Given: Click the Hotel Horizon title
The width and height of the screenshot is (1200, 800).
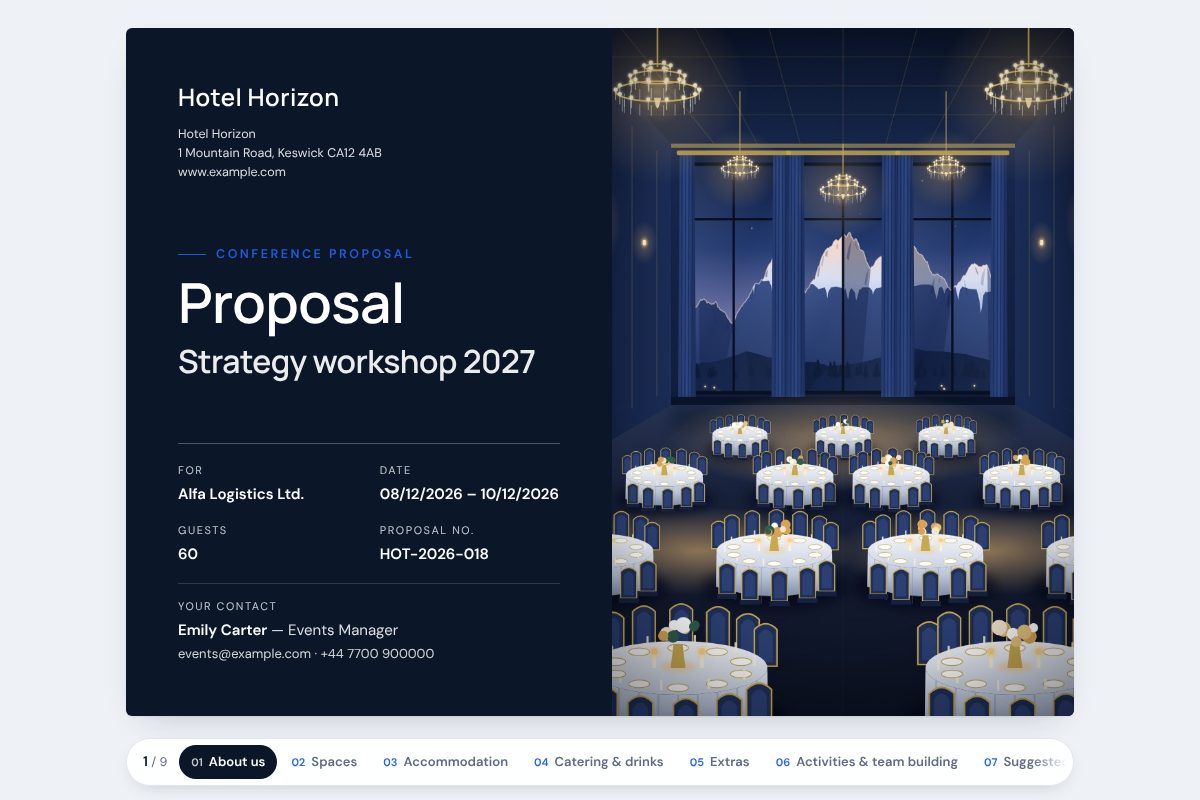Looking at the screenshot, I should tap(258, 97).
